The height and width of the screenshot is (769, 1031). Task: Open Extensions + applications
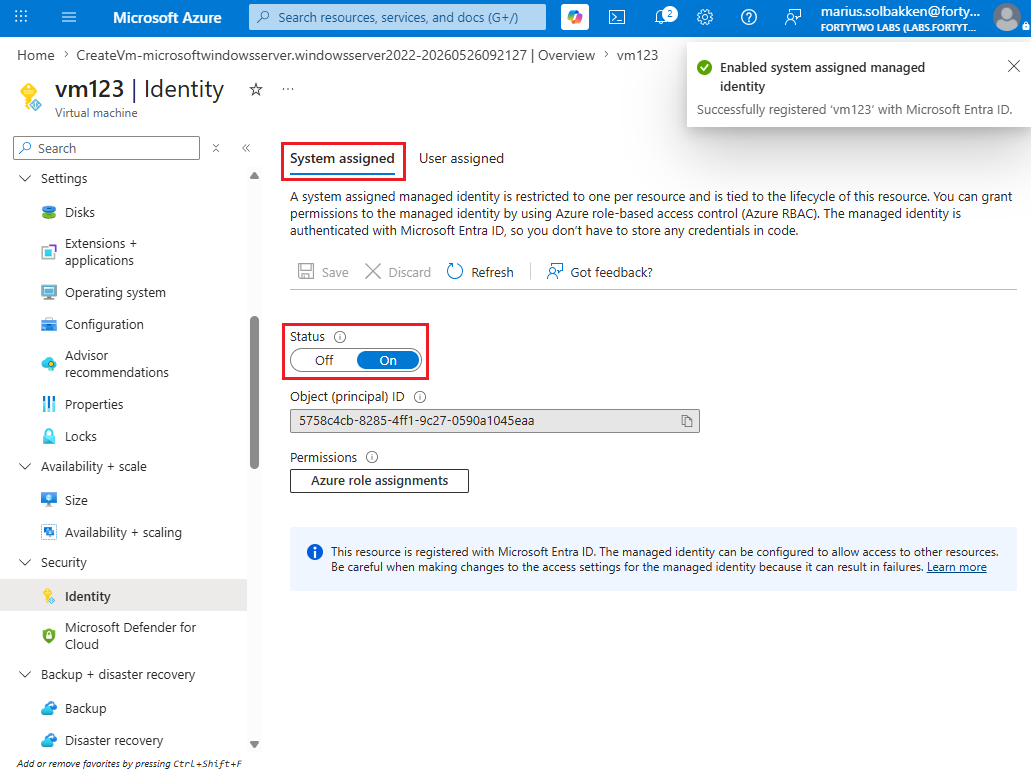coord(99,252)
